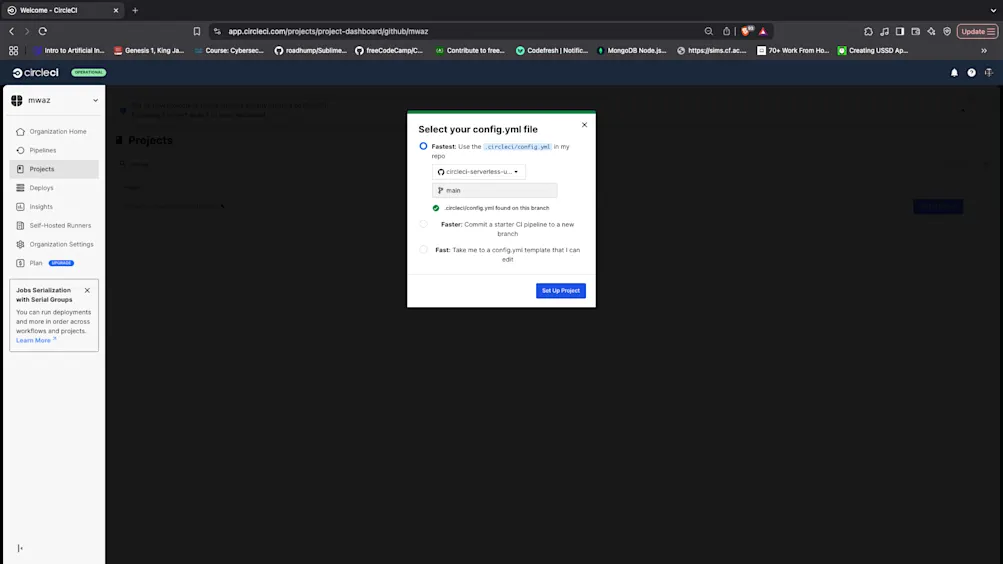Close the Select your config.yml dialog
This screenshot has width=1003, height=564.
pyautogui.click(x=584, y=125)
